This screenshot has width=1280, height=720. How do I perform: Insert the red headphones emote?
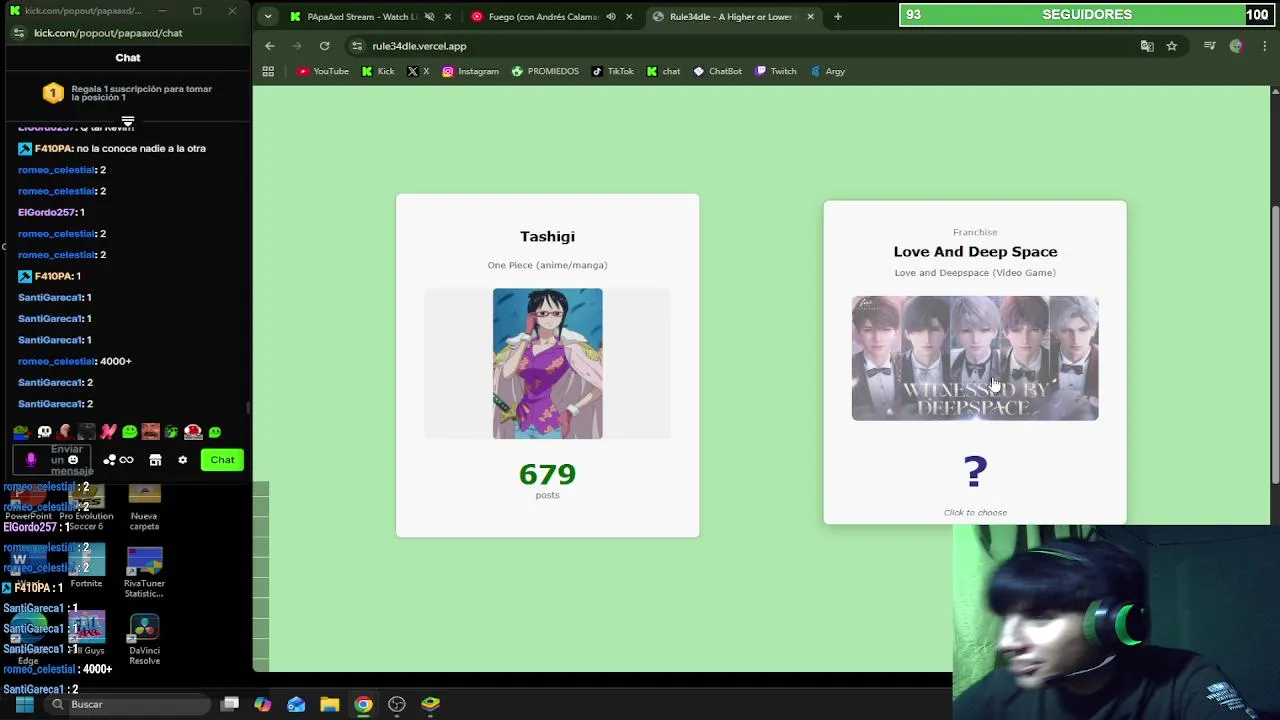pyautogui.click(x=193, y=432)
